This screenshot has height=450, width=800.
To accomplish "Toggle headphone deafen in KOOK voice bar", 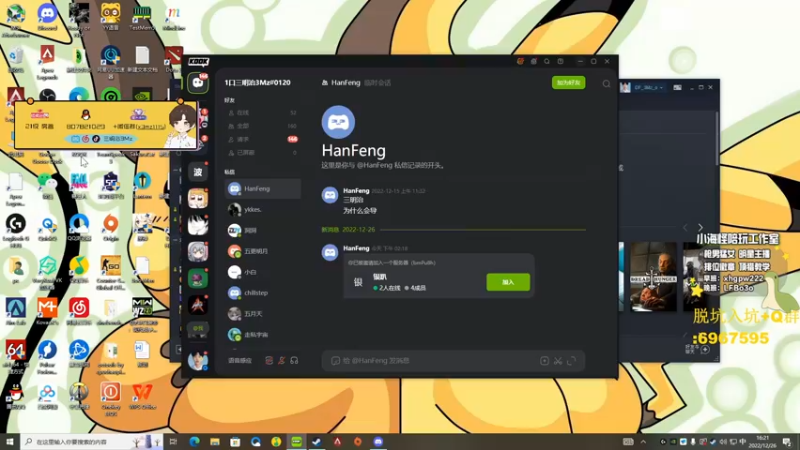I will (294, 360).
